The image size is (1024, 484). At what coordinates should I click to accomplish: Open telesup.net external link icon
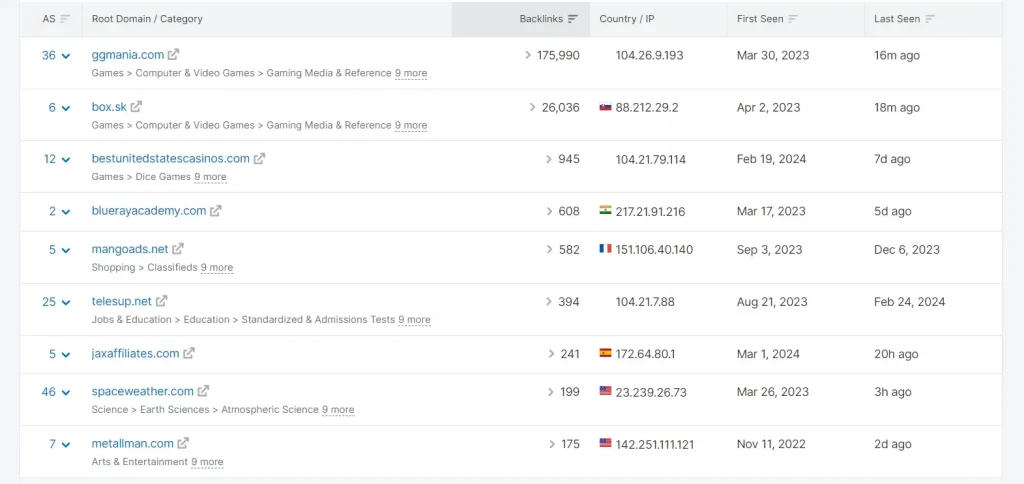(x=161, y=302)
